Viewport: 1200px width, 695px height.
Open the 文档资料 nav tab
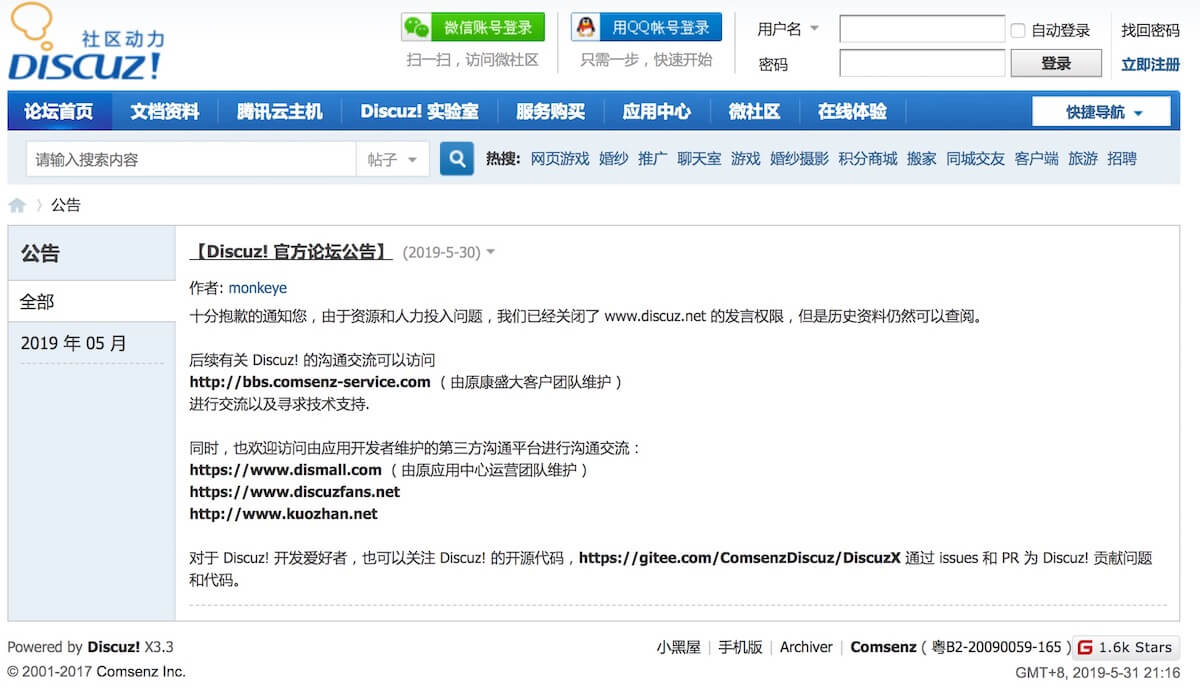click(x=164, y=112)
